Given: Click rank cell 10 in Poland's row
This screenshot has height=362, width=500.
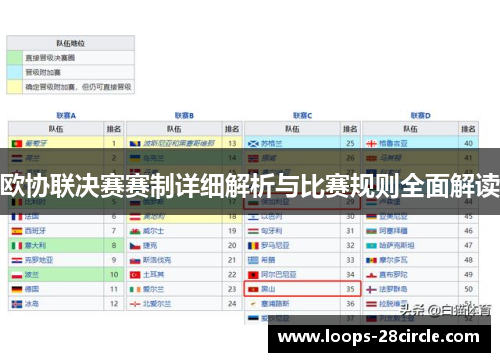Looking at the screenshot, I should (114, 275).
